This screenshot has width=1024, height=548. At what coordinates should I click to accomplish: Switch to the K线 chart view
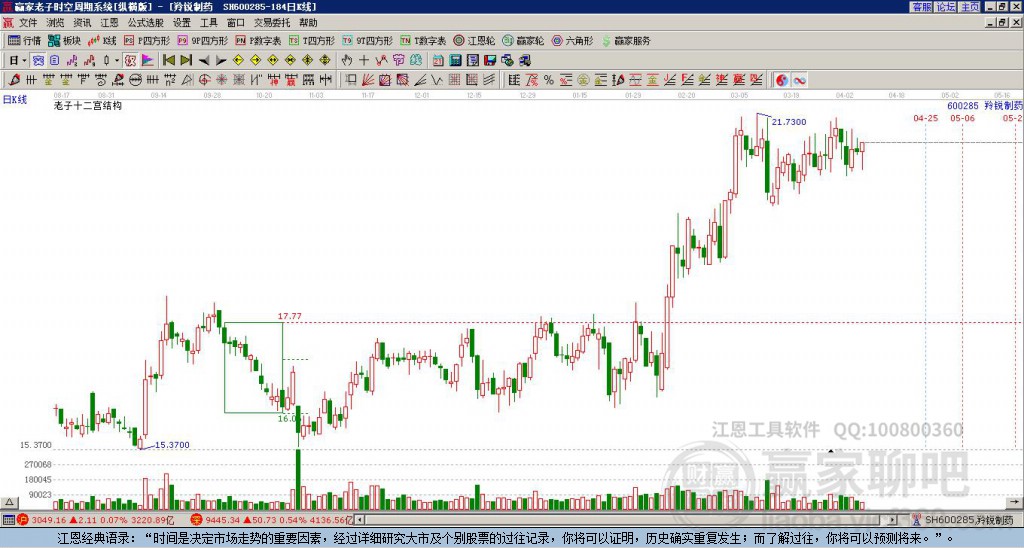pos(103,40)
